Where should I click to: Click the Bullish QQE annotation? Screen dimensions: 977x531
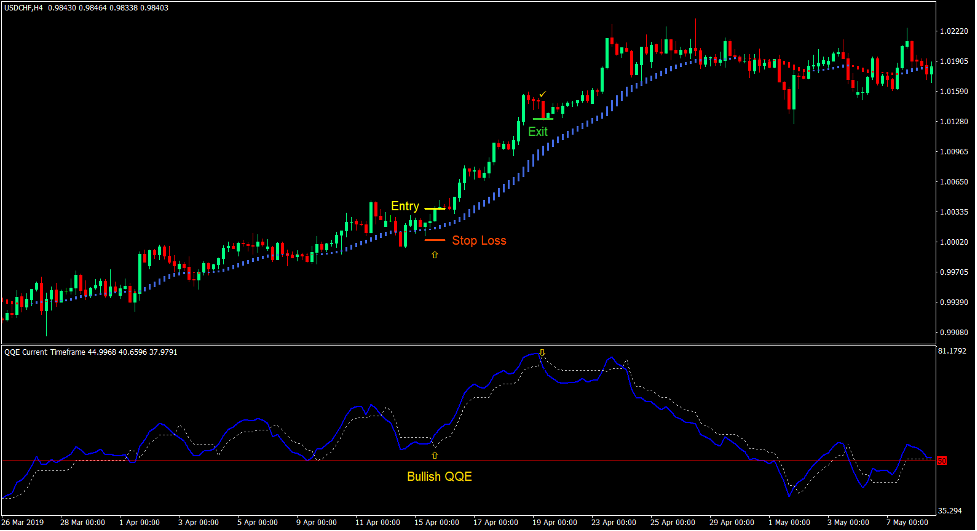pyautogui.click(x=439, y=477)
